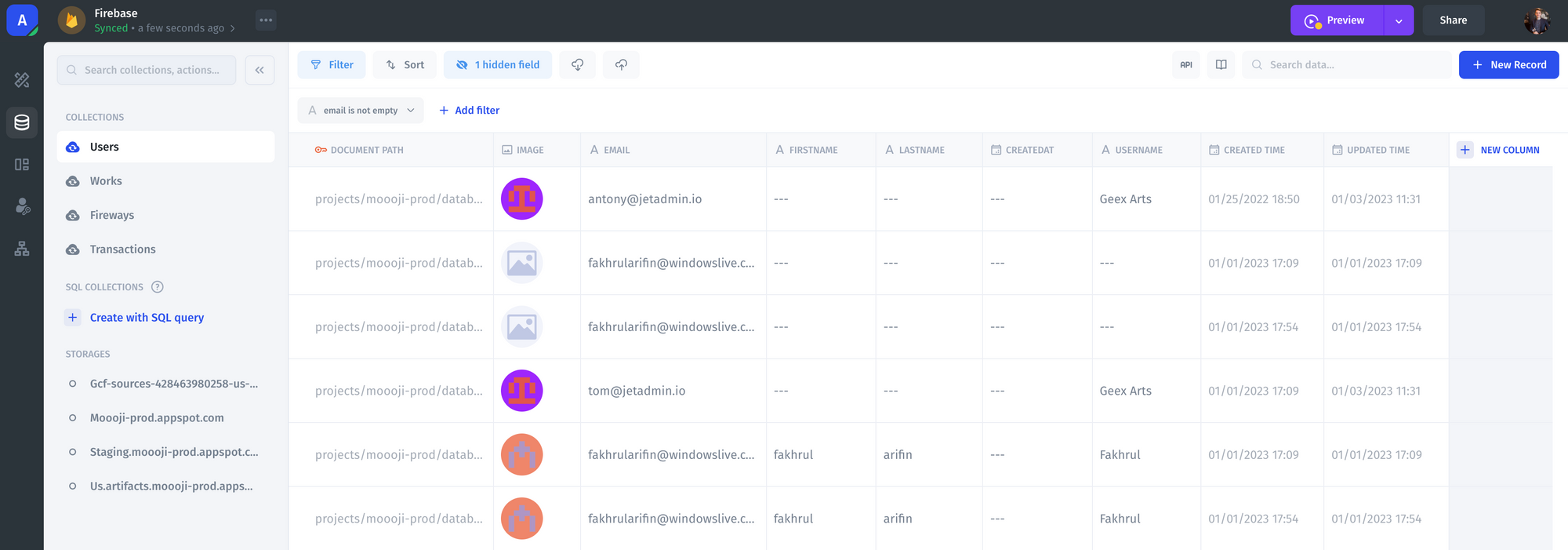Screen dimensions: 1568x550
Task: Click the plus icon for SQL query
Action: pos(73,318)
